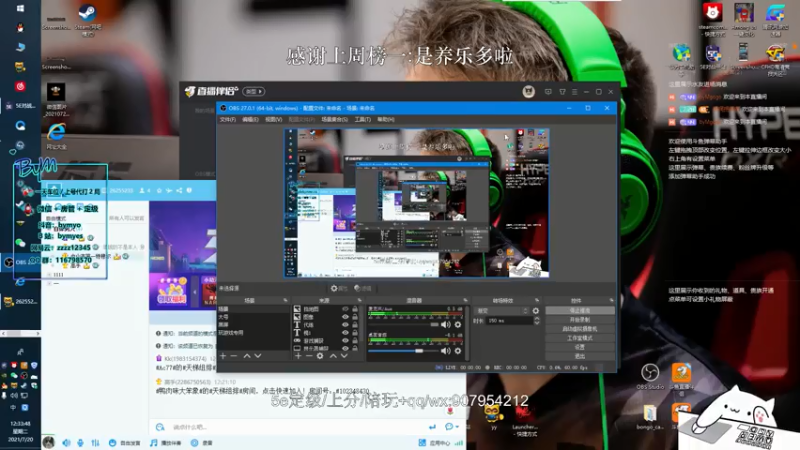The height and width of the screenshot is (450, 800).
Task: Open the 帮助(H) menu in OBS
Action: pyautogui.click(x=386, y=119)
